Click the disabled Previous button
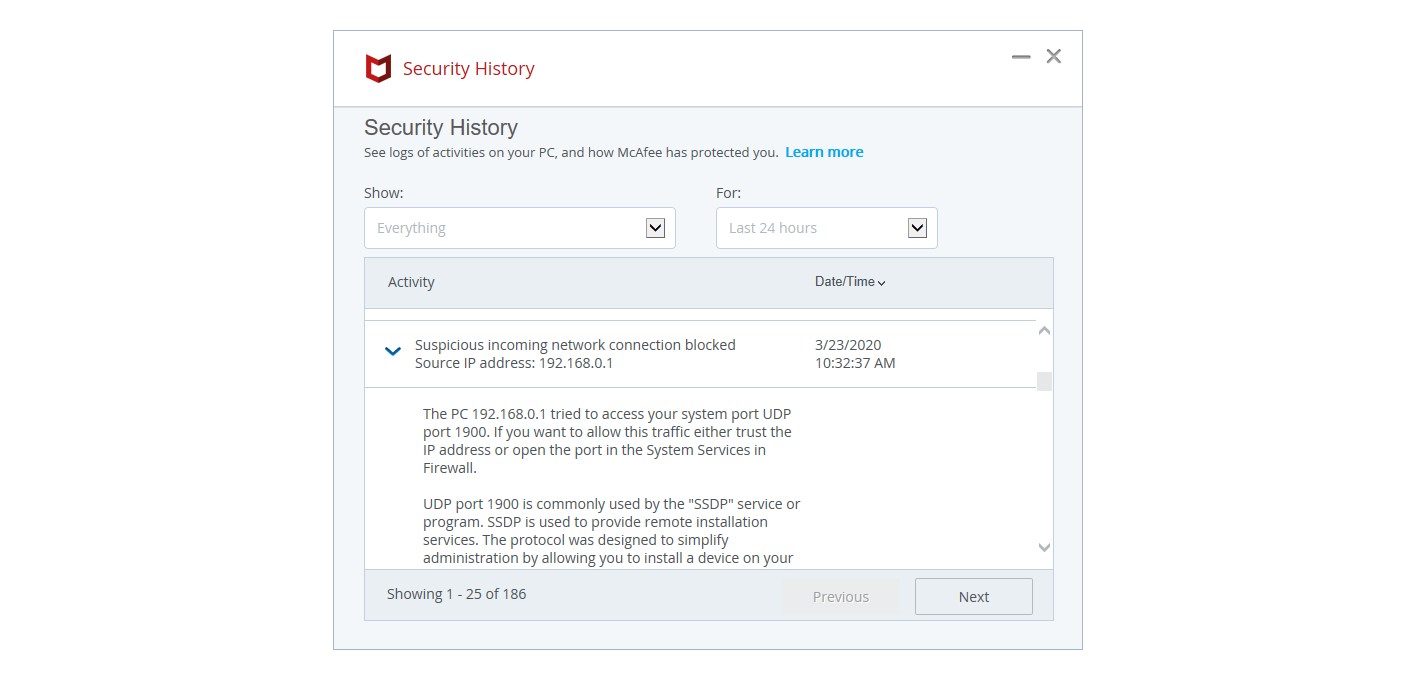 (x=841, y=596)
